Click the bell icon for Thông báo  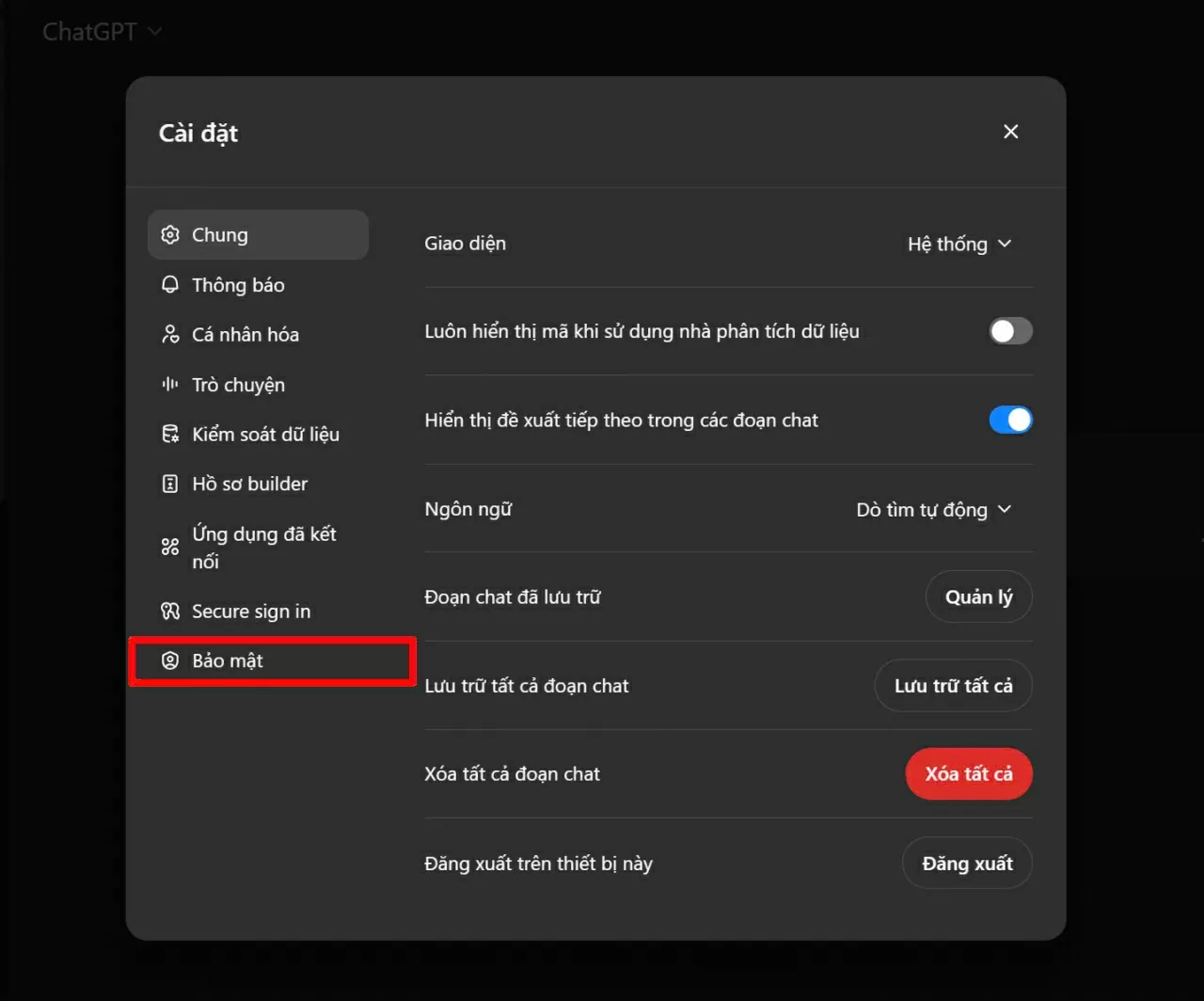point(170,285)
